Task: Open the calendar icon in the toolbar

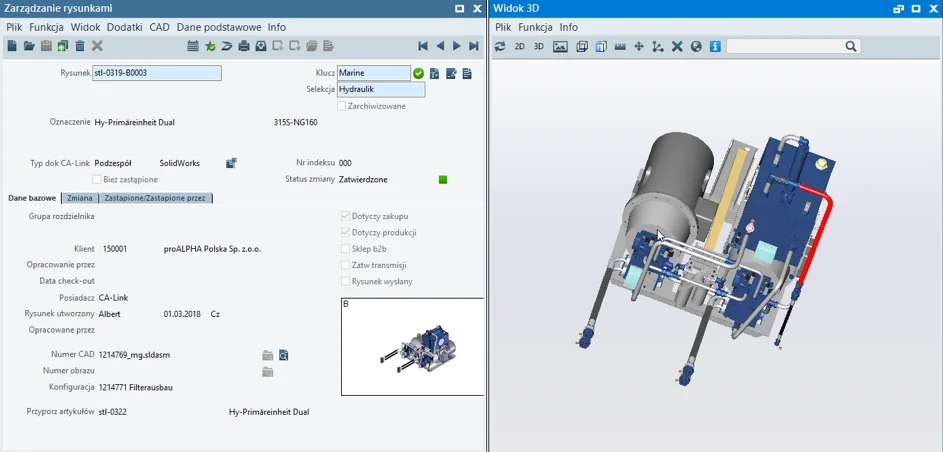Action: click(x=193, y=46)
